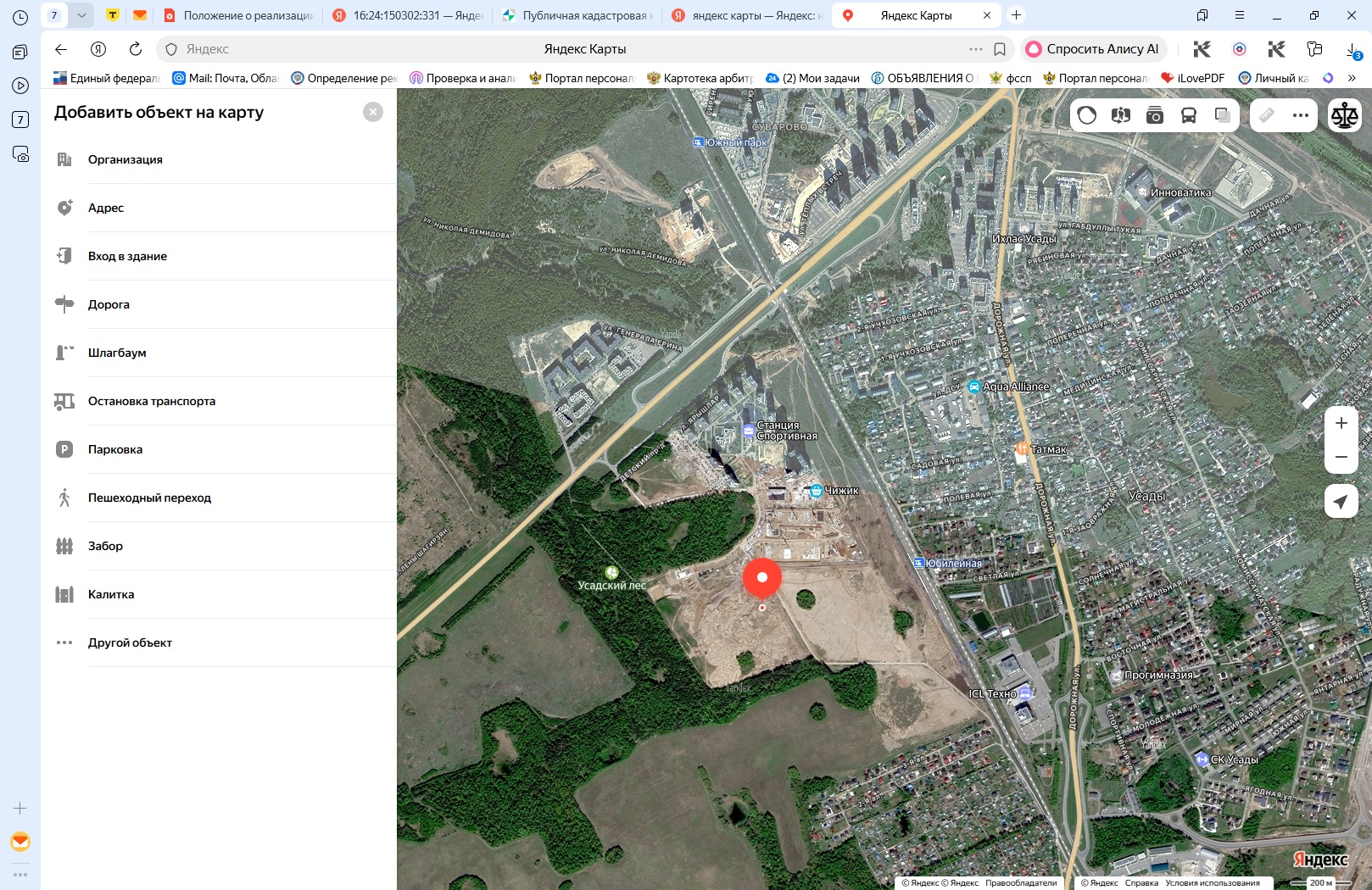This screenshot has width=1372, height=890.
Task: Show photos layer camera icon
Action: pyautogui.click(x=1155, y=115)
